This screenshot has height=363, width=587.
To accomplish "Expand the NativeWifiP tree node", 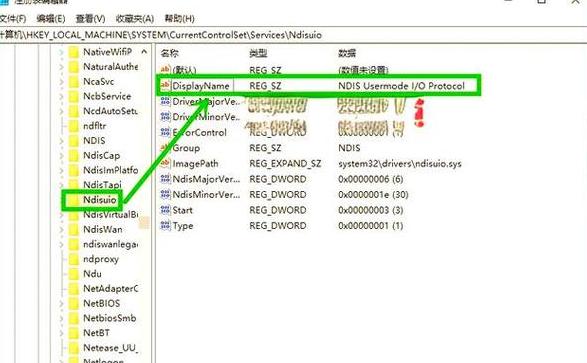I will 61,52.
